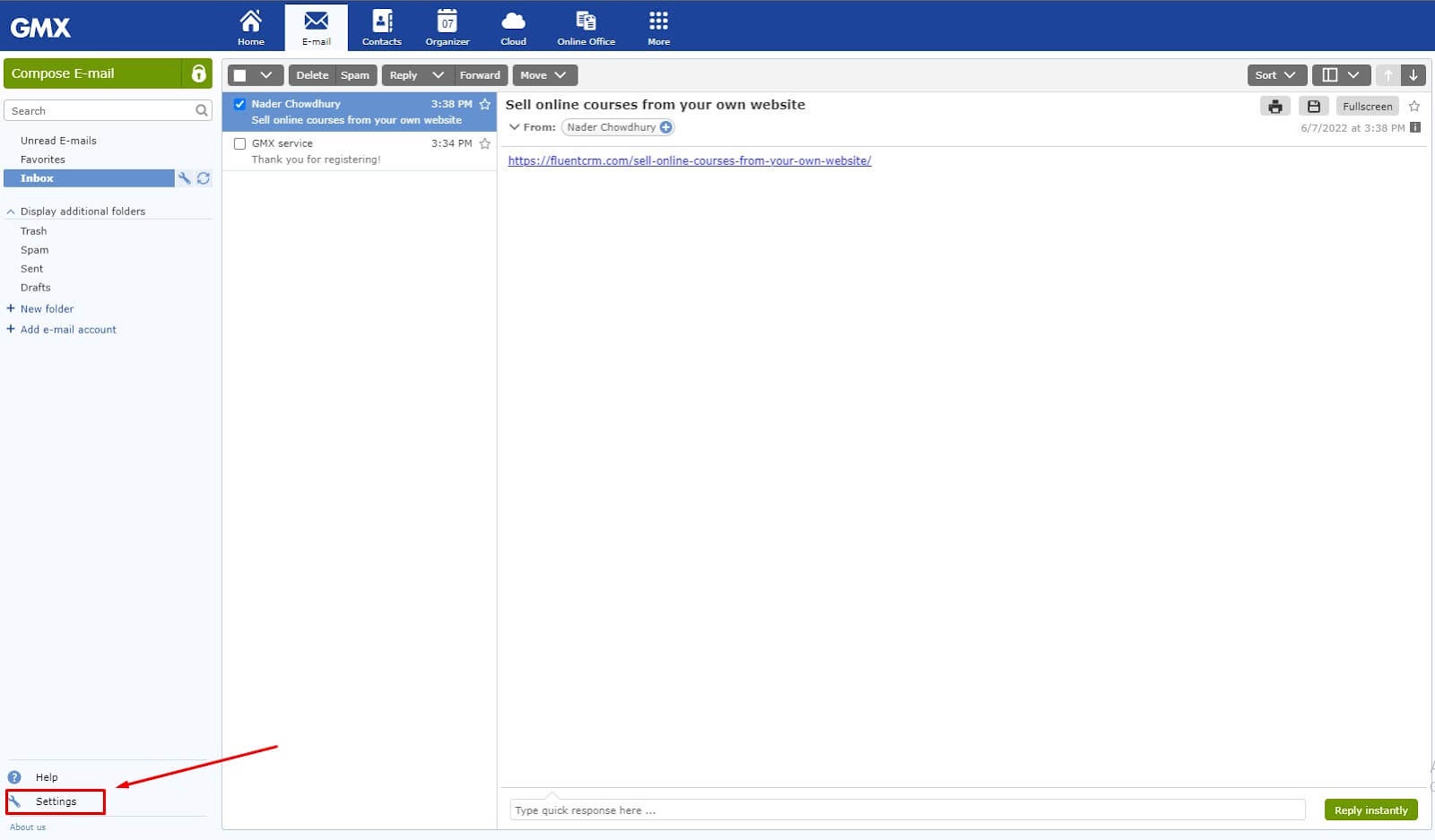This screenshot has width=1435, height=840.
Task: Star the GMX service message
Action: pos(485,143)
